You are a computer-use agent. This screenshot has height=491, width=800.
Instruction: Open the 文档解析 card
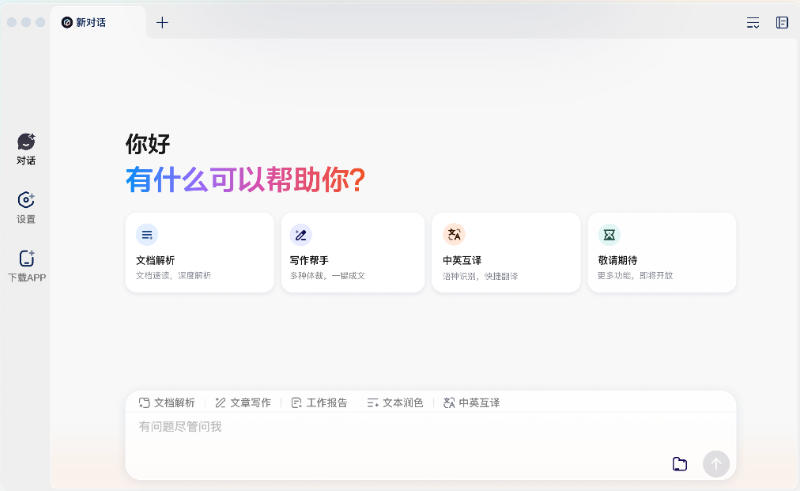click(199, 252)
